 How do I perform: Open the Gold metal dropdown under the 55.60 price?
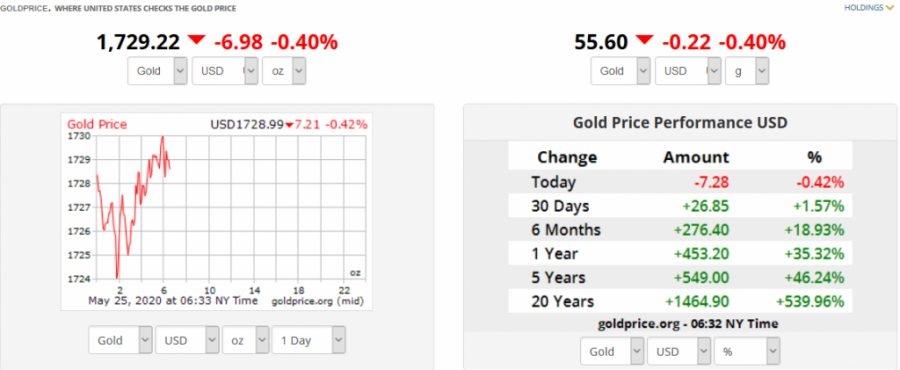tap(620, 71)
